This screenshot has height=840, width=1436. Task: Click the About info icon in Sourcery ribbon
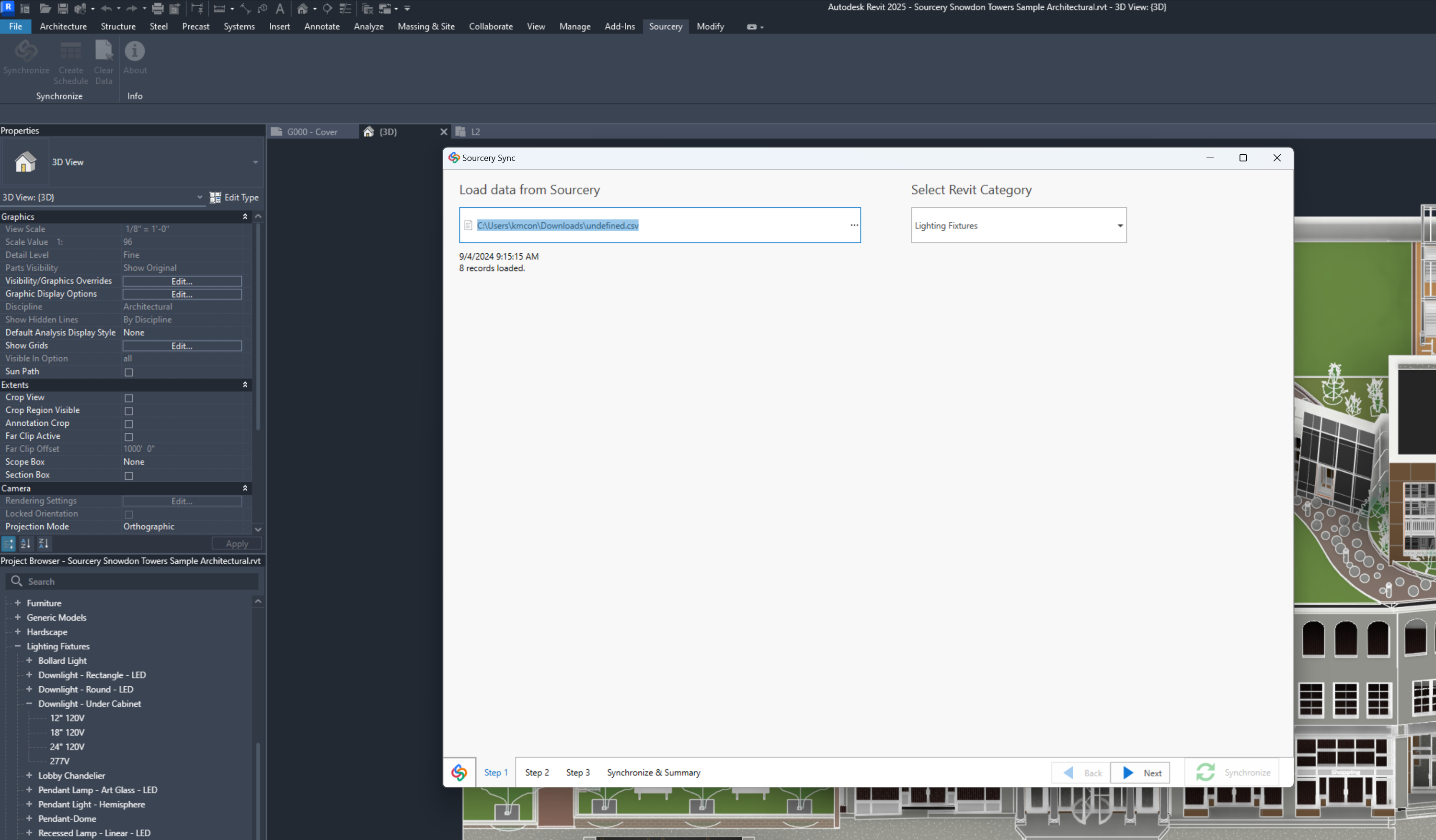coord(135,51)
